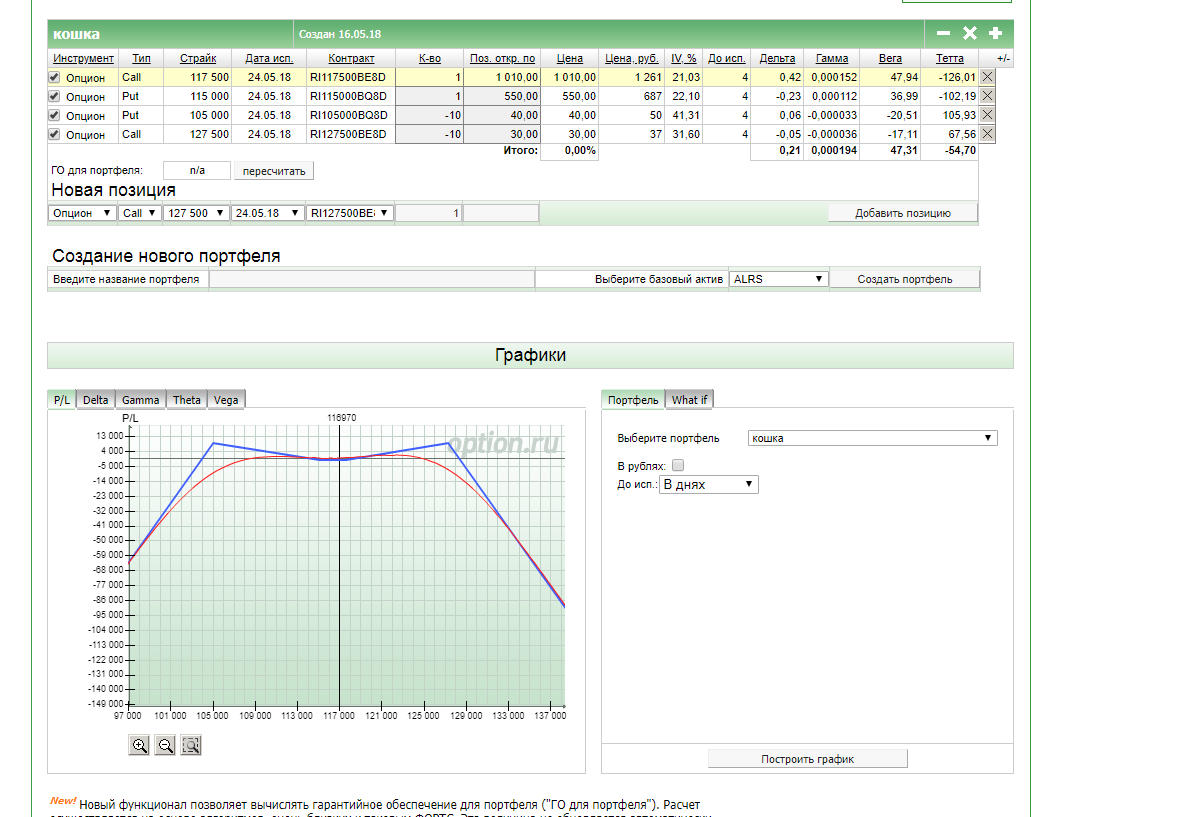Click the Графики section header
Screen dimensions: 1180x817
531,355
